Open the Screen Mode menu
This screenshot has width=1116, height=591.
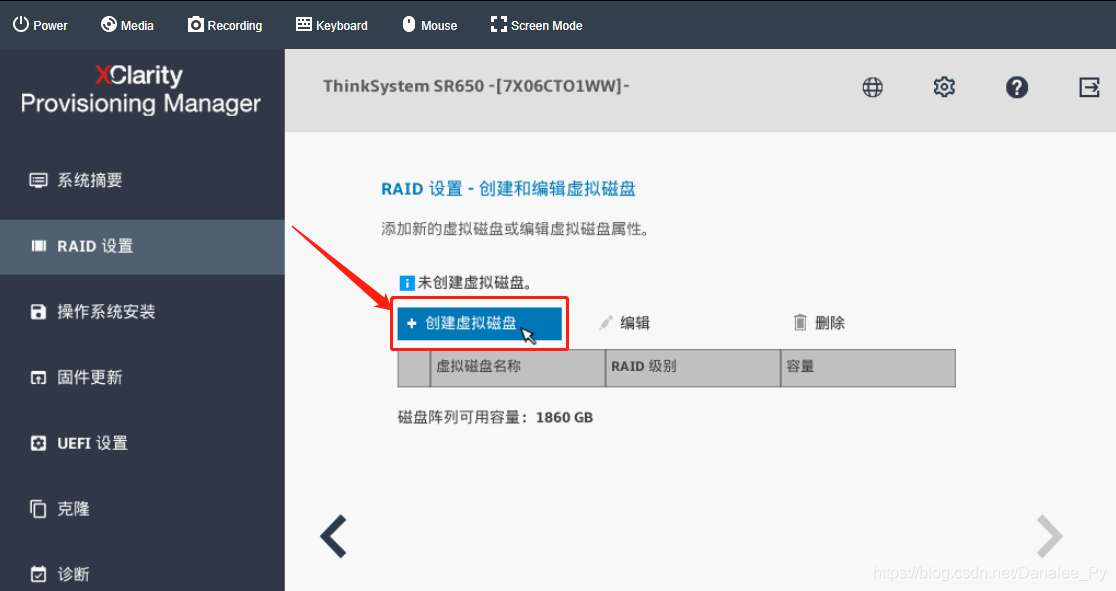pos(536,25)
